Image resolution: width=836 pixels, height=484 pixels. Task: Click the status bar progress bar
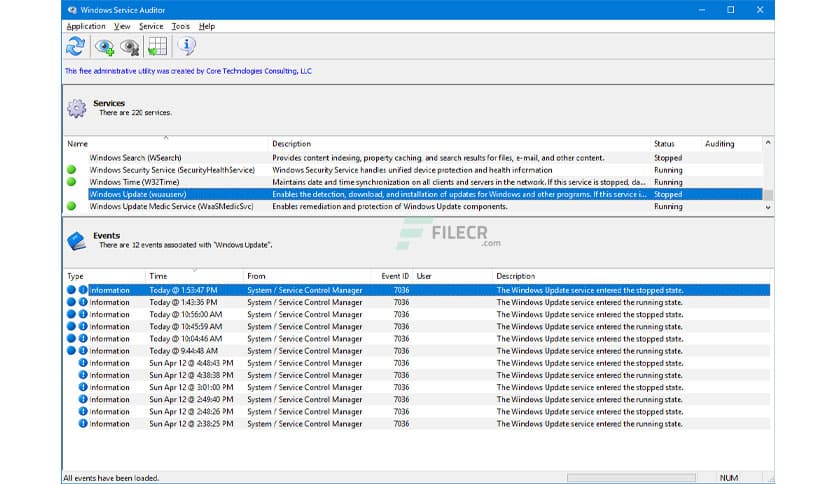coord(631,478)
